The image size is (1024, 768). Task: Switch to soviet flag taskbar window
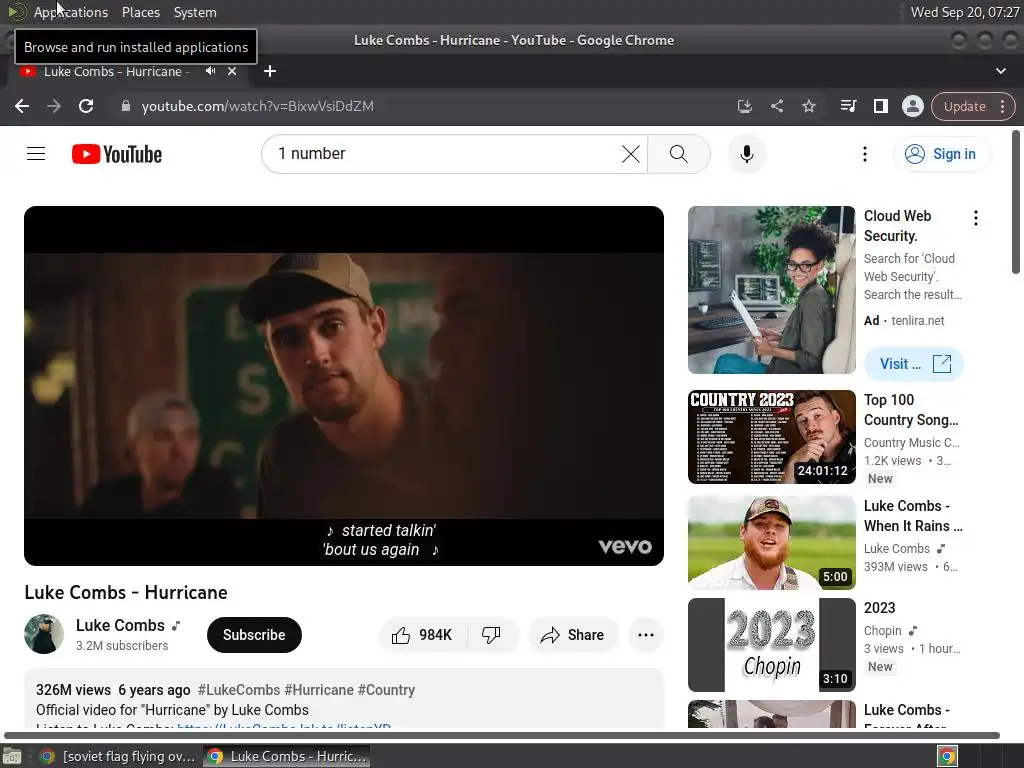(x=118, y=756)
